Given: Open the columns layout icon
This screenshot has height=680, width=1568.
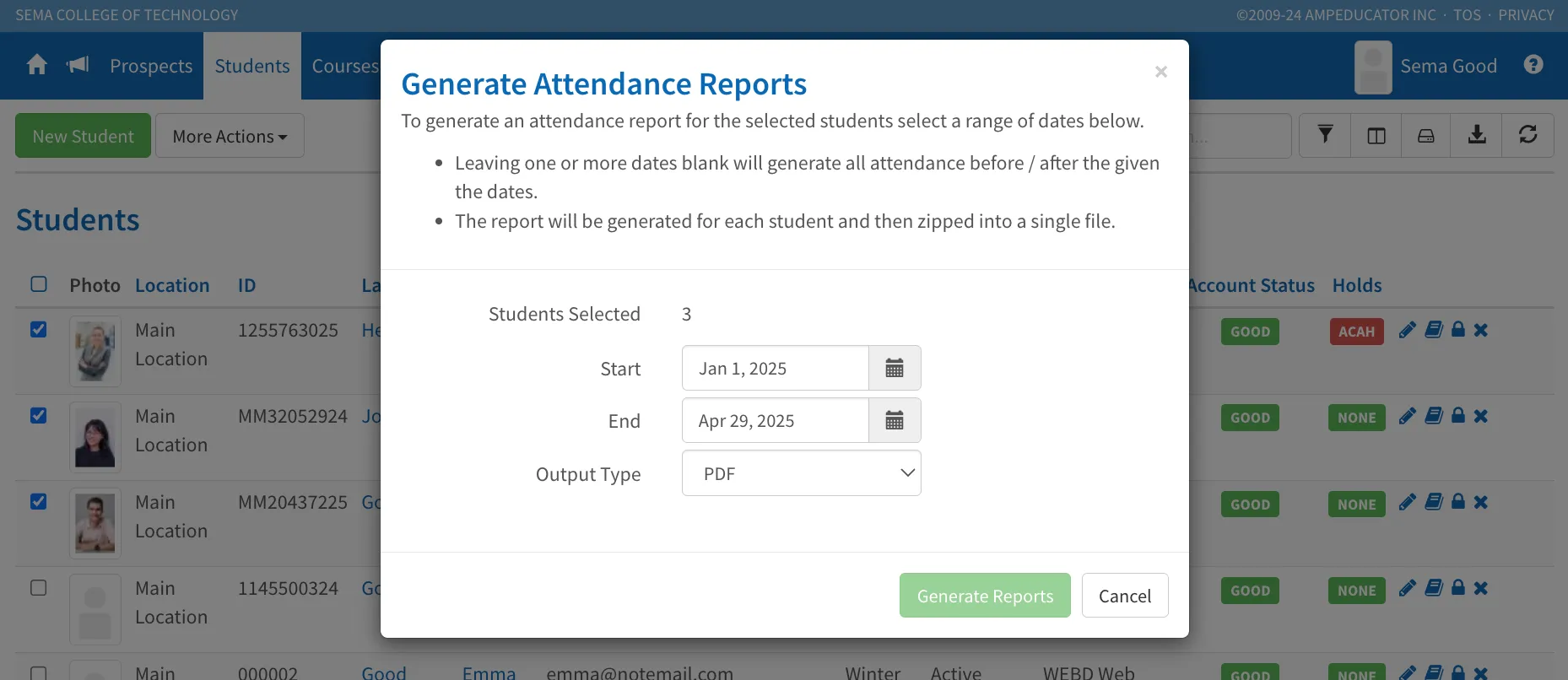Looking at the screenshot, I should coord(1376,135).
